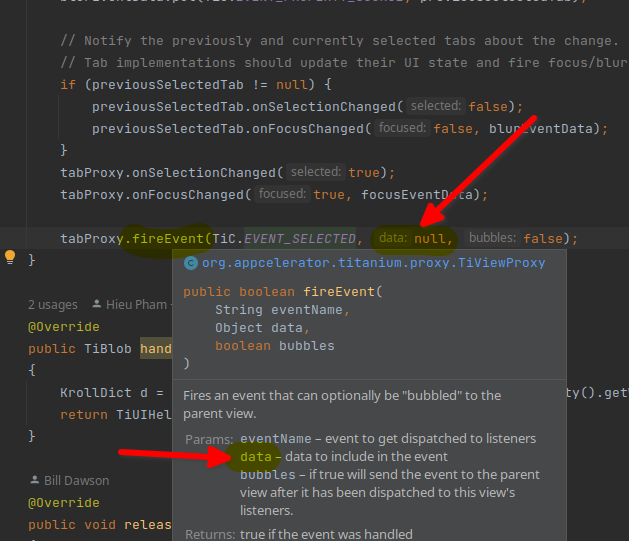Viewport: 629px width, 541px height.
Task: Click EVENT_SELECTED constant in fireEvent call
Action: pos(300,239)
